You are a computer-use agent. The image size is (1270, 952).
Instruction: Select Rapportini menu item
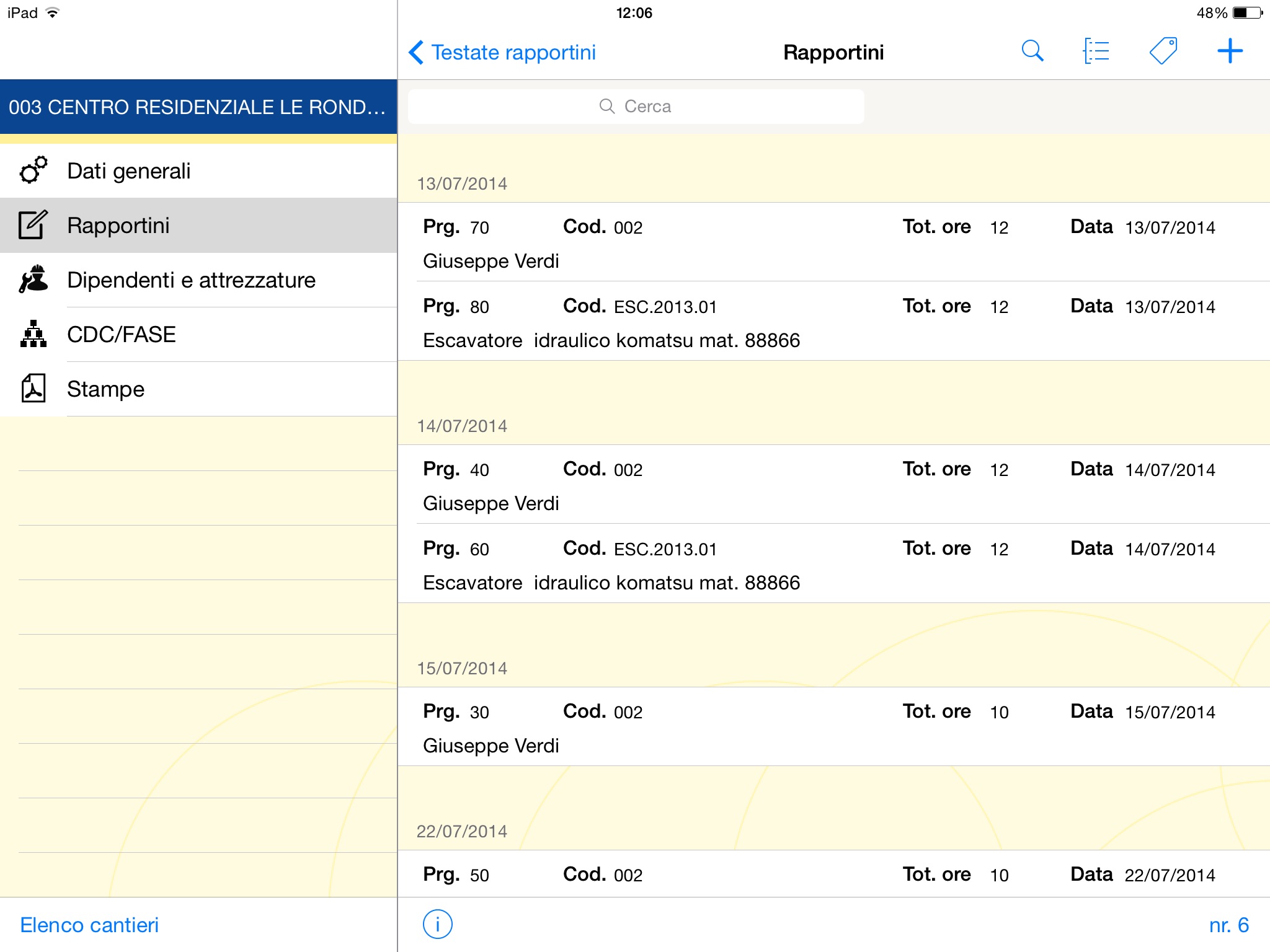coord(198,226)
